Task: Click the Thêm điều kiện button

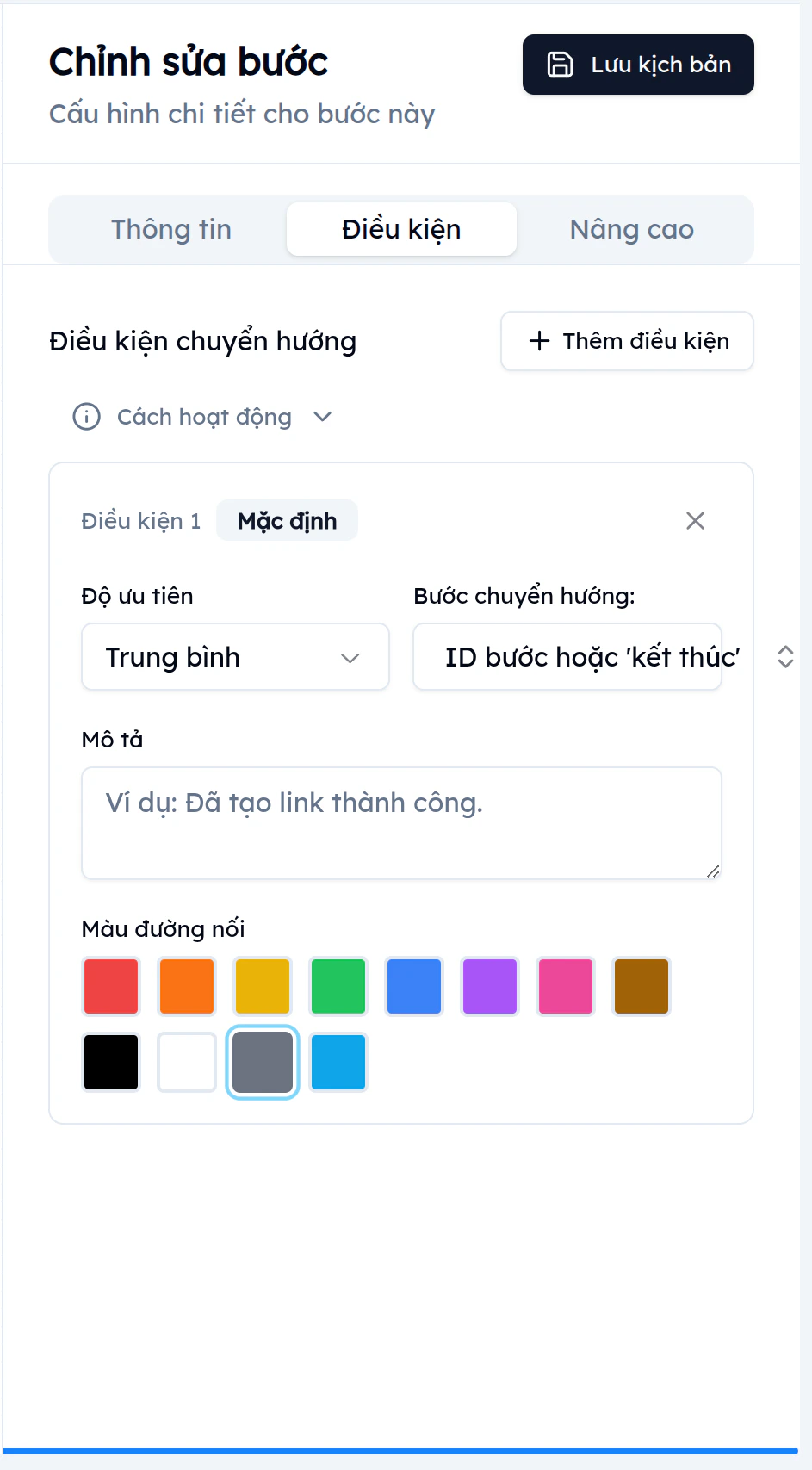Action: tap(627, 341)
